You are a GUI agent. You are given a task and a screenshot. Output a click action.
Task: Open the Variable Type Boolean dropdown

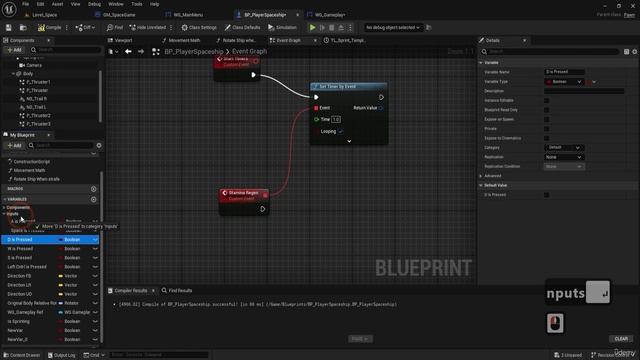pyautogui.click(x=564, y=82)
